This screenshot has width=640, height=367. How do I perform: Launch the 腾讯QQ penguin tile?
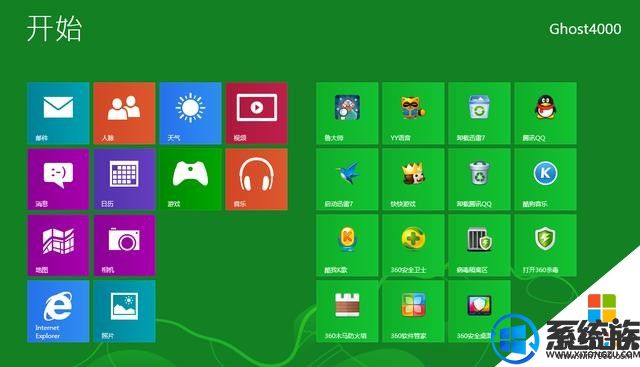[545, 113]
